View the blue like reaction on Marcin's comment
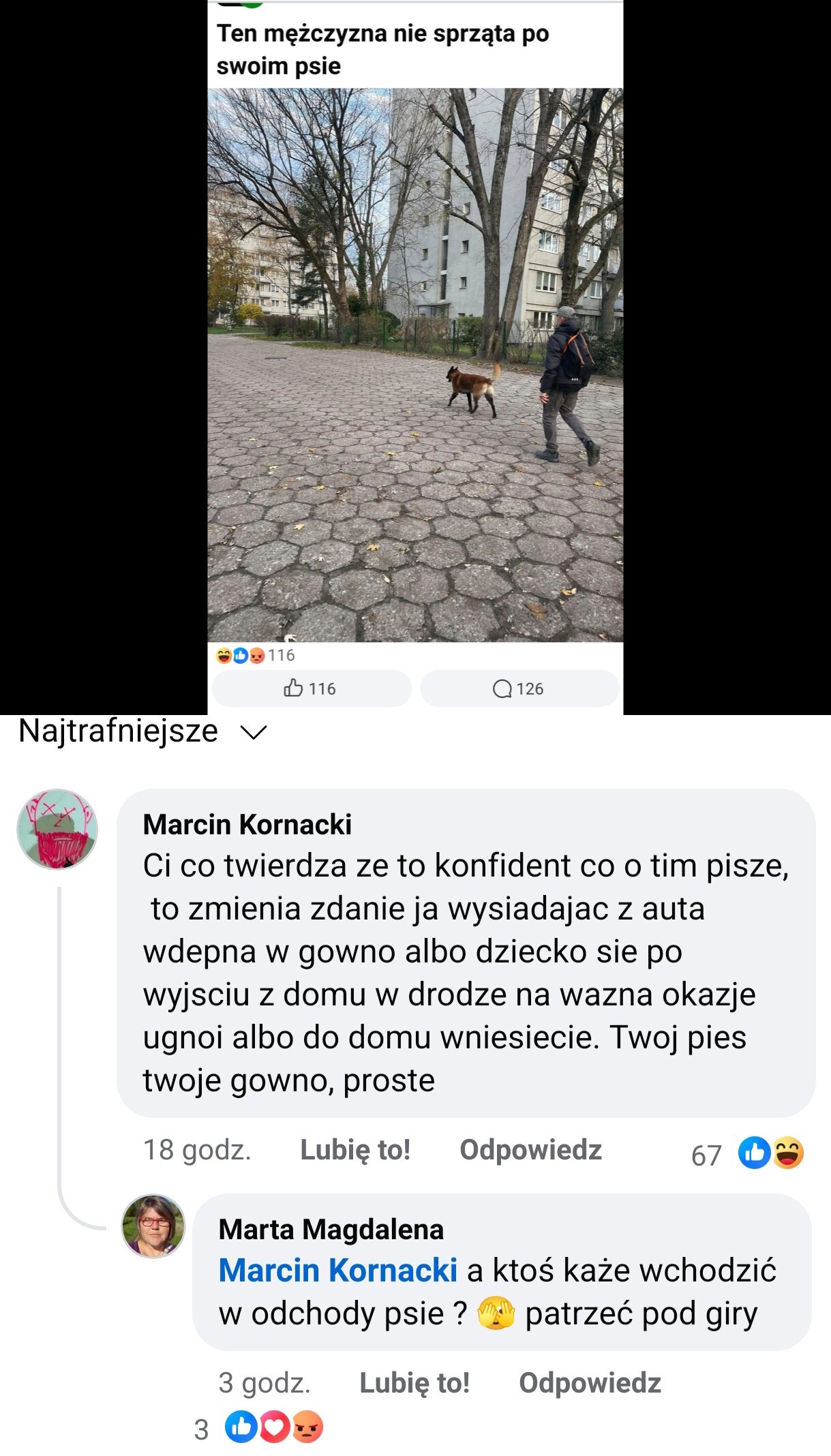 click(x=754, y=1153)
